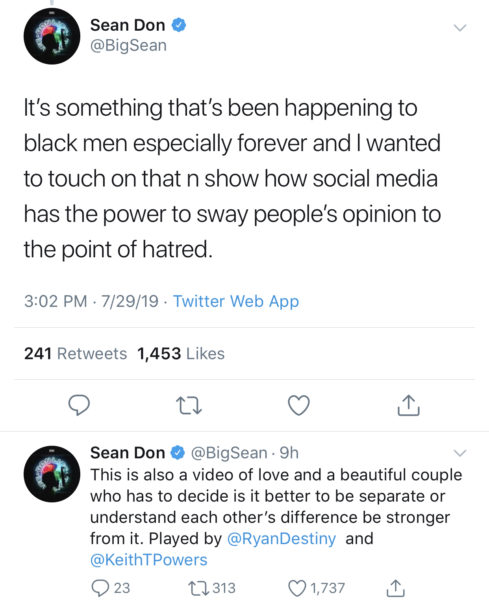The width and height of the screenshot is (489, 600).
Task: Open @RyanDestiny profile mention
Action: pos(281,538)
